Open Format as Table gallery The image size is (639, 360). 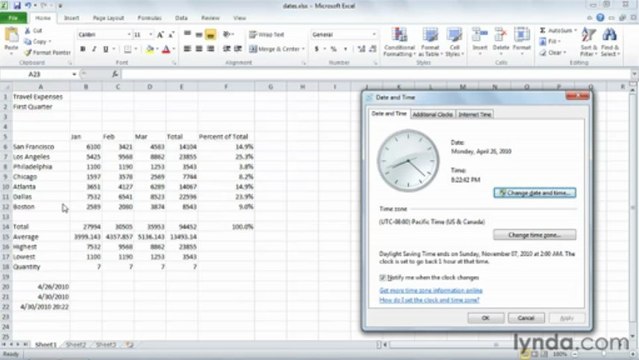430,42
